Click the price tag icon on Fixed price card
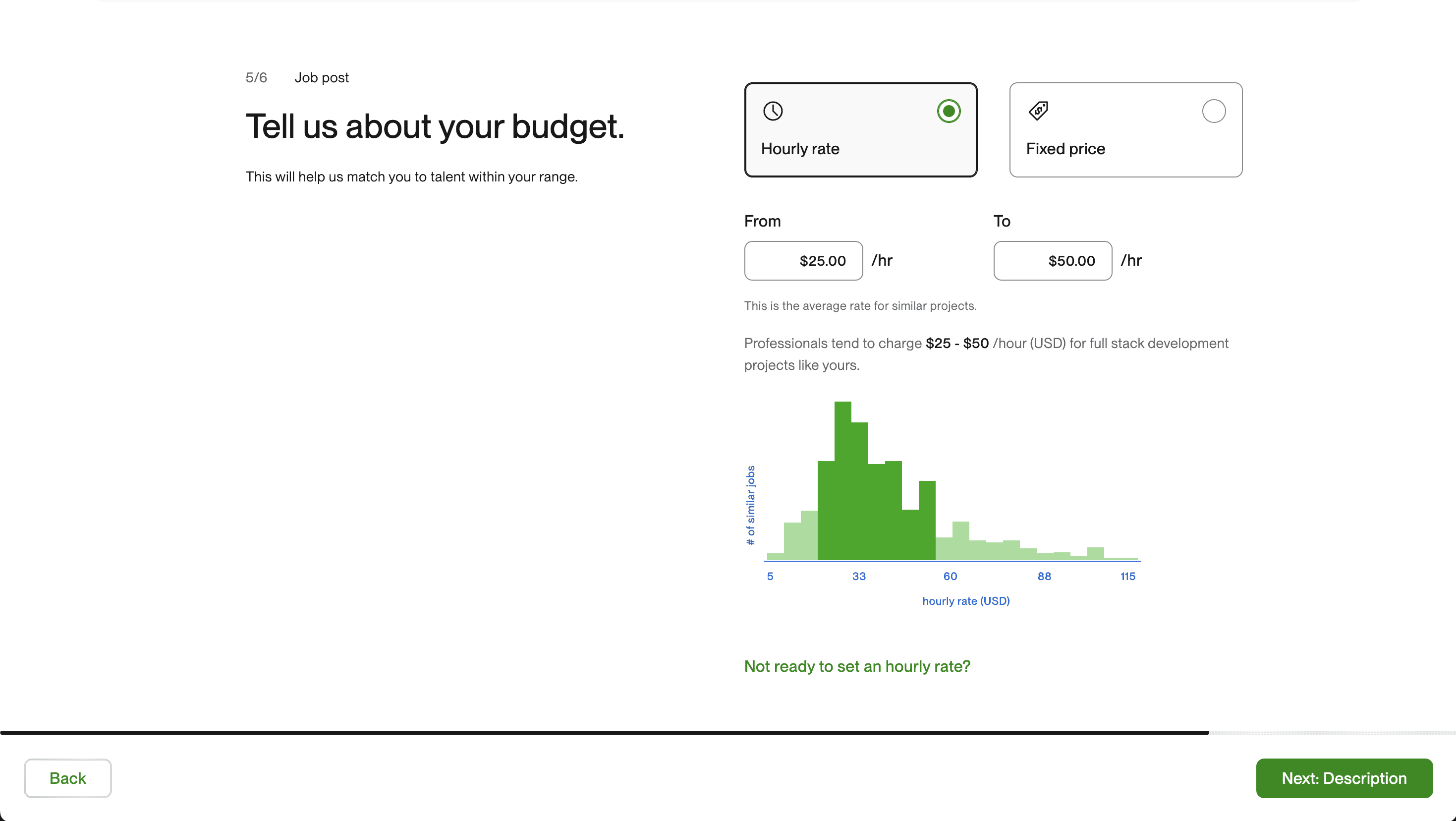 [x=1038, y=111]
